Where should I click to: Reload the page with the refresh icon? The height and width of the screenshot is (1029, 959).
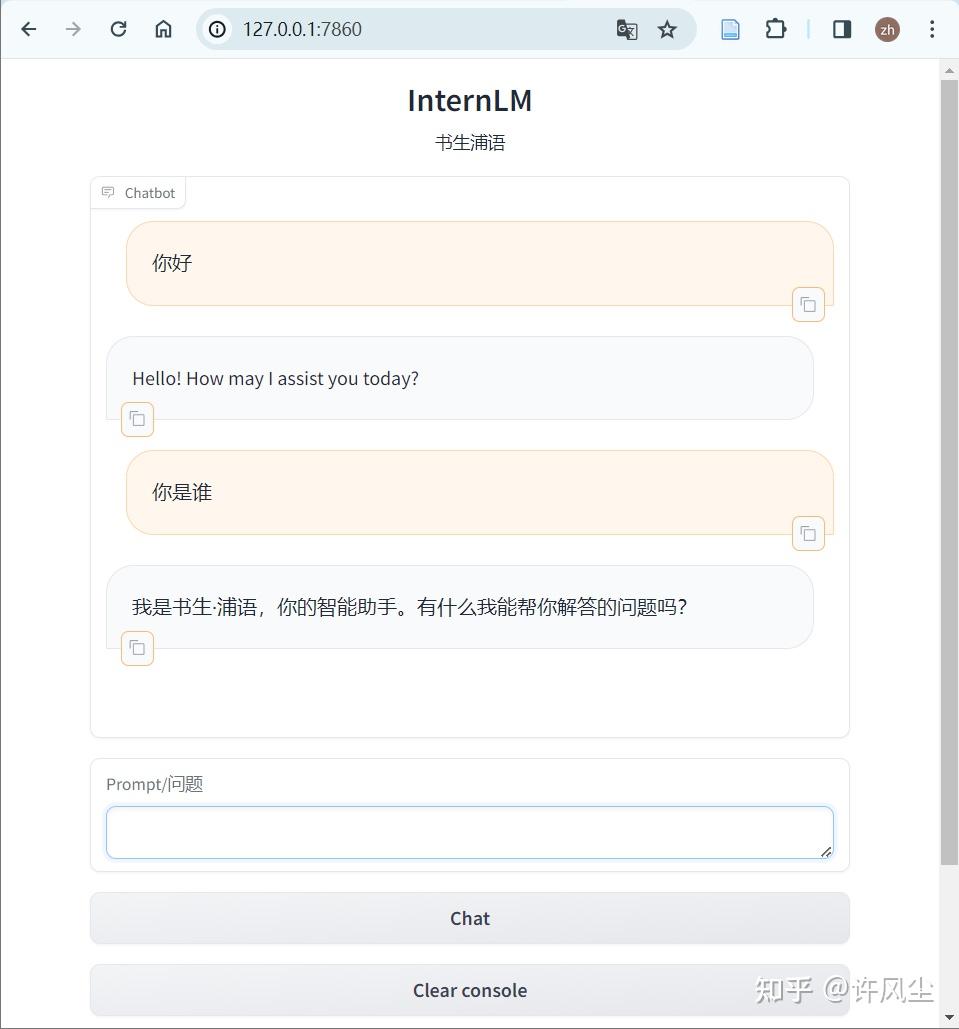pos(117,29)
